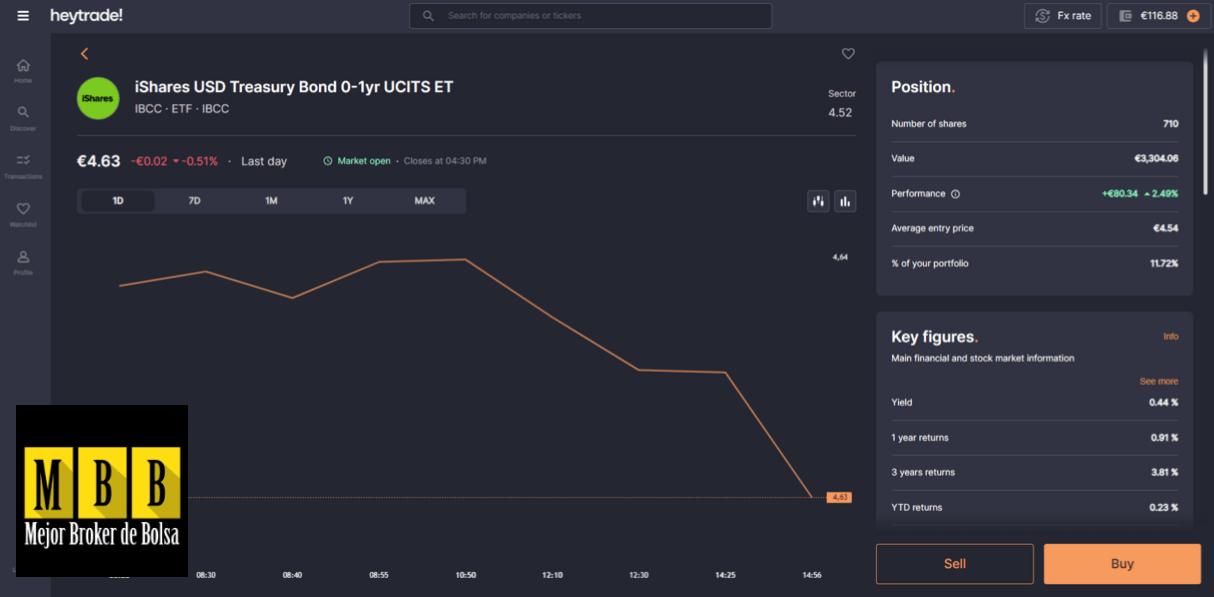This screenshot has height=597, width=1214.
Task: Click the search magnifier icon
Action: tap(429, 16)
